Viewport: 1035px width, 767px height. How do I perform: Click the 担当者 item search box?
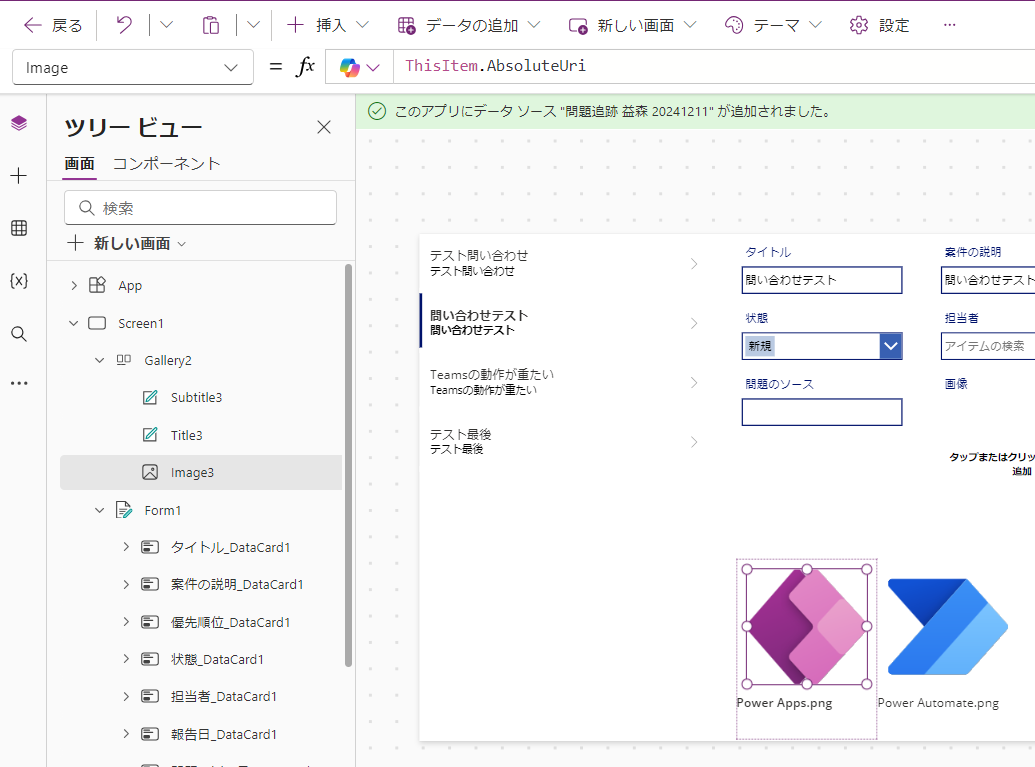[987, 346]
